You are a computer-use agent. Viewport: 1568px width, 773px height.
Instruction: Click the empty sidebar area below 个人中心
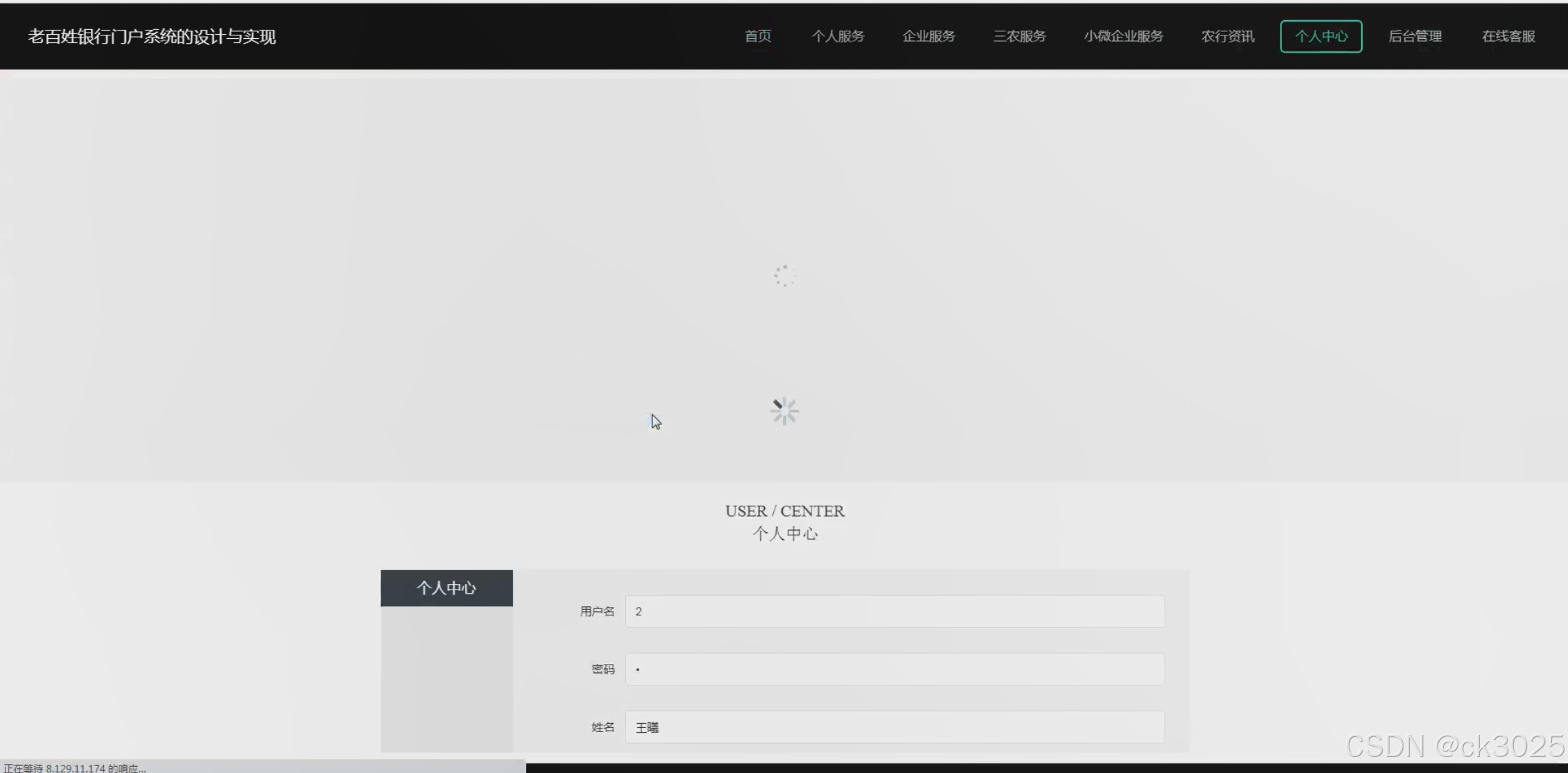(x=446, y=677)
